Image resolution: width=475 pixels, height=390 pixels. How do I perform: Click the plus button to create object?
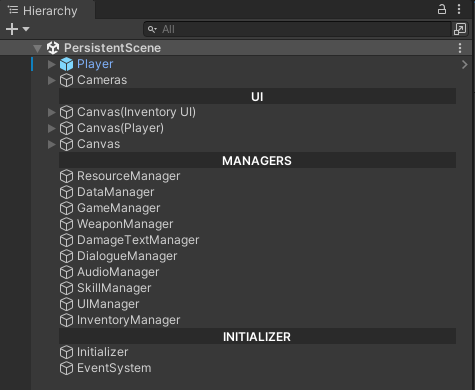[x=12, y=29]
